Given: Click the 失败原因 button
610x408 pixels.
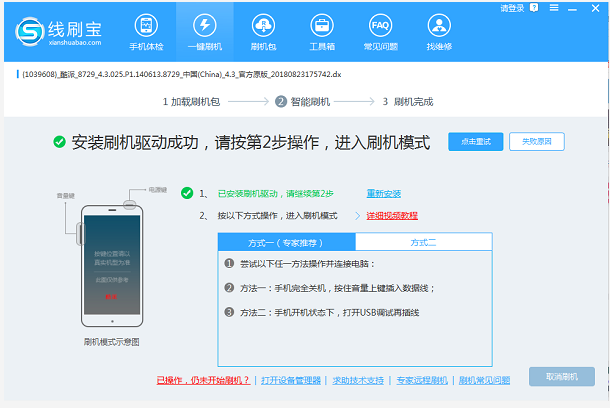Looking at the screenshot, I should tap(536, 141).
